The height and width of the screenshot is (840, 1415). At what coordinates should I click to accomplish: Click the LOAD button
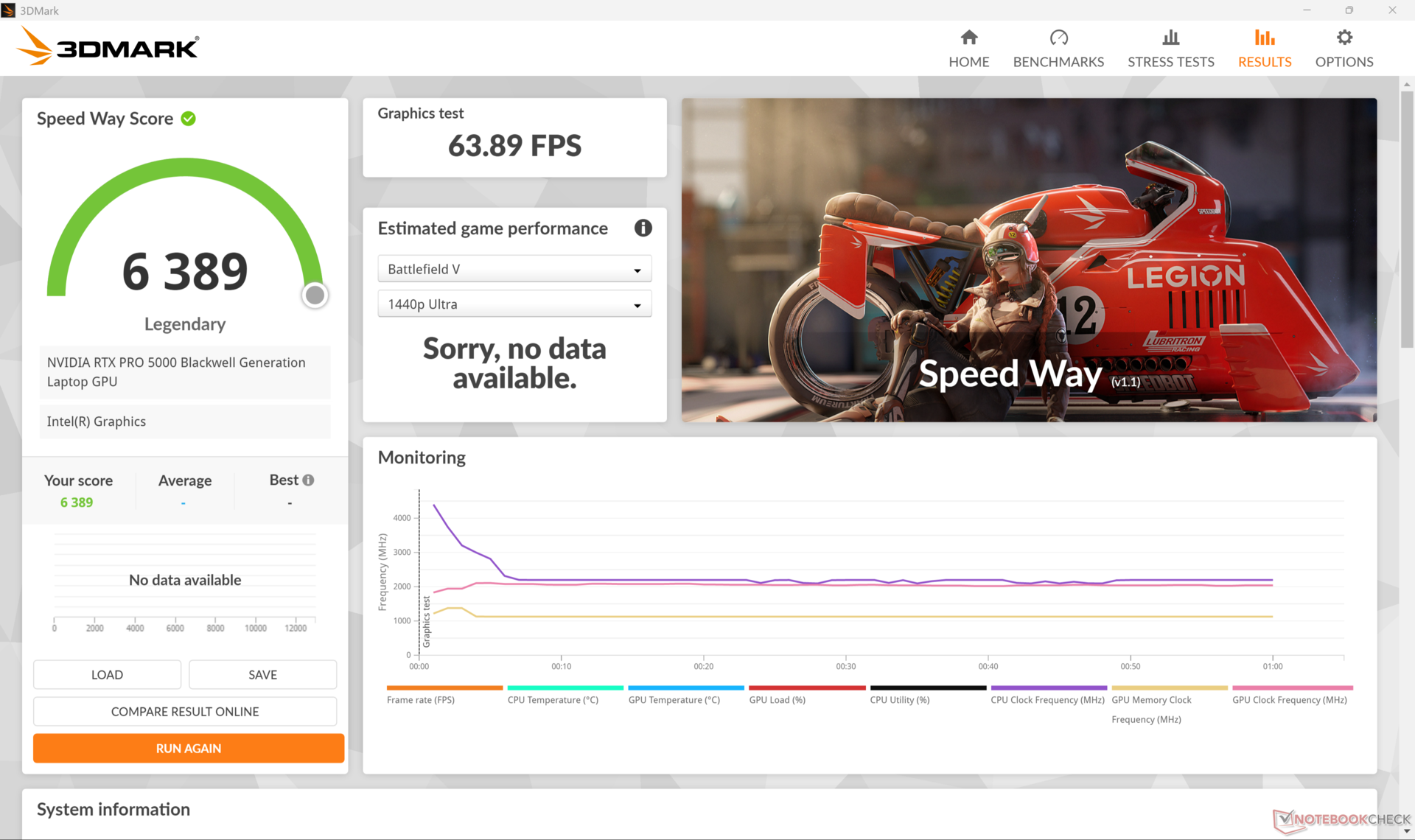tap(107, 675)
